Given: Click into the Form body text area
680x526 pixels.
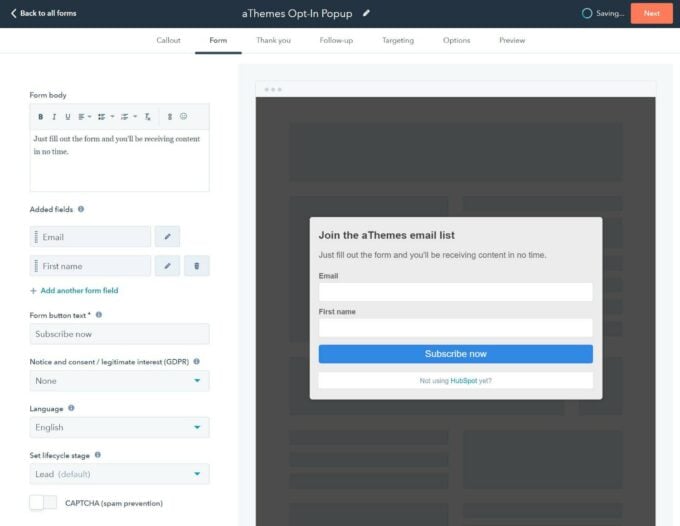Looking at the screenshot, I should [x=119, y=160].
